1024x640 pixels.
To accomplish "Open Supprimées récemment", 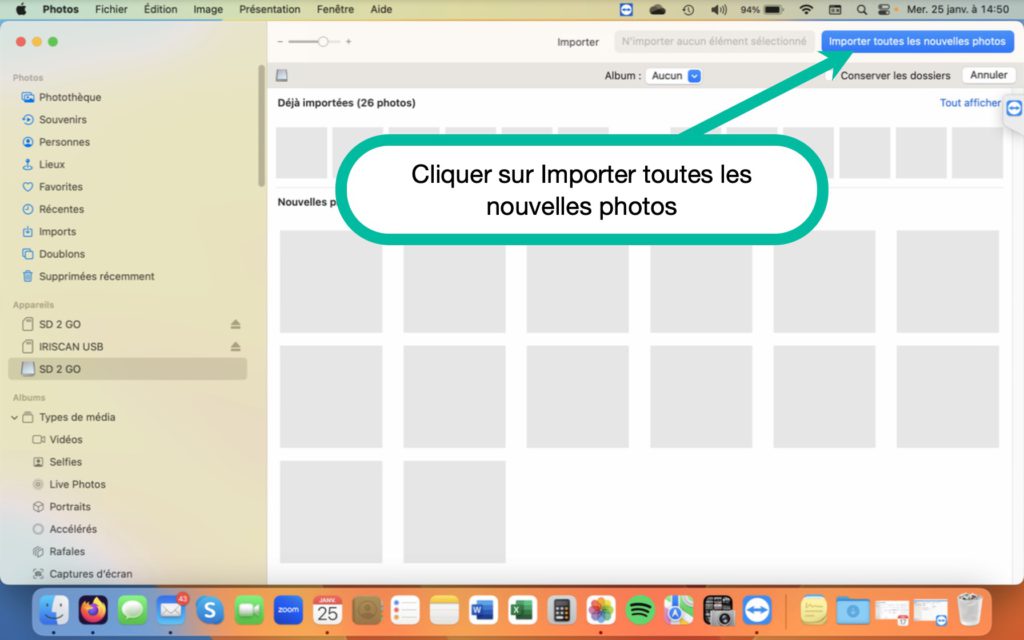I will (x=96, y=276).
